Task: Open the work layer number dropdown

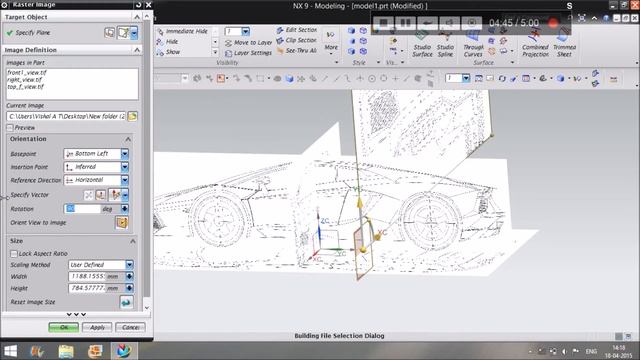Action: click(245, 31)
